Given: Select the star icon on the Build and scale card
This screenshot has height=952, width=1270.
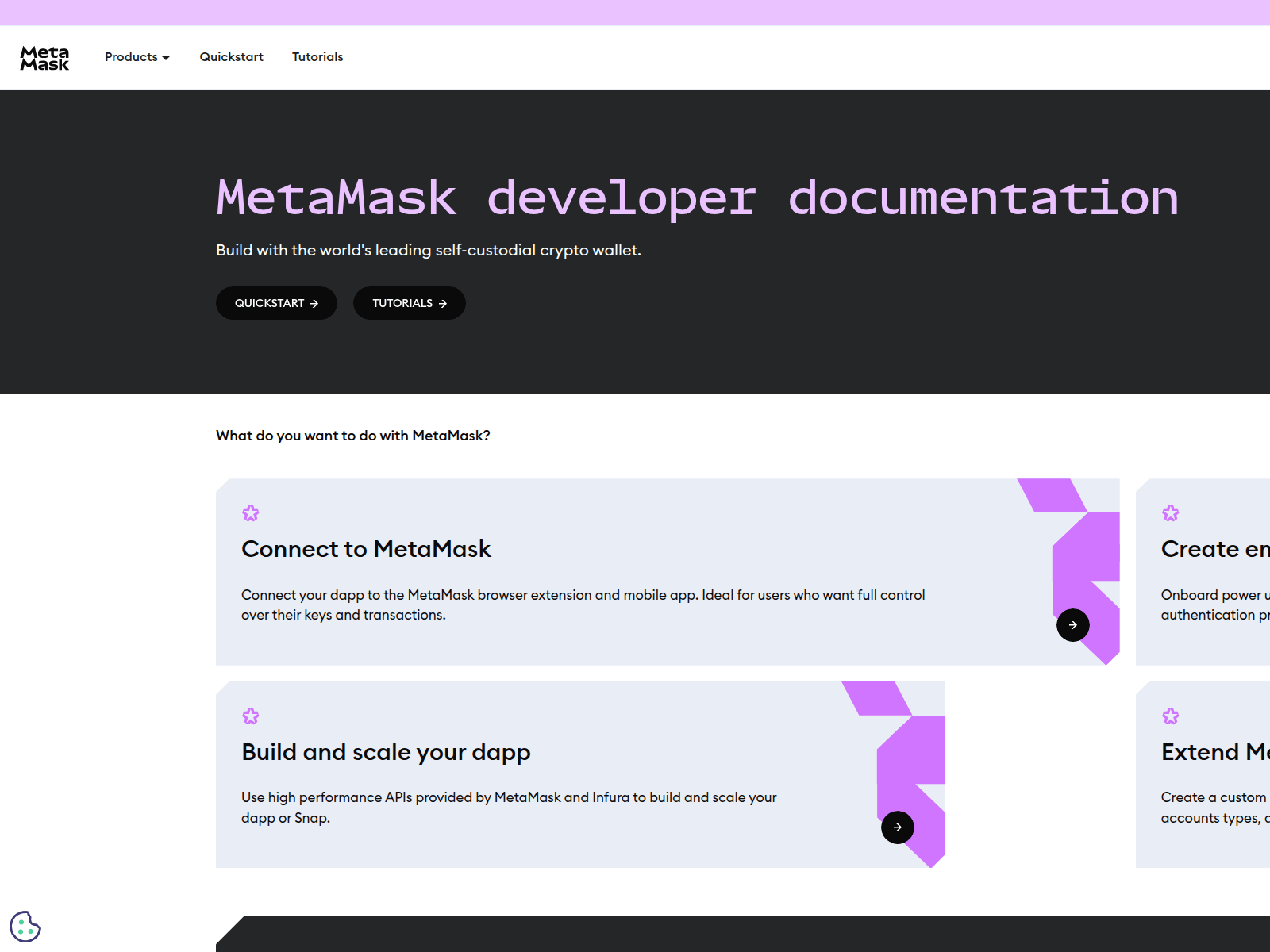Looking at the screenshot, I should (251, 716).
